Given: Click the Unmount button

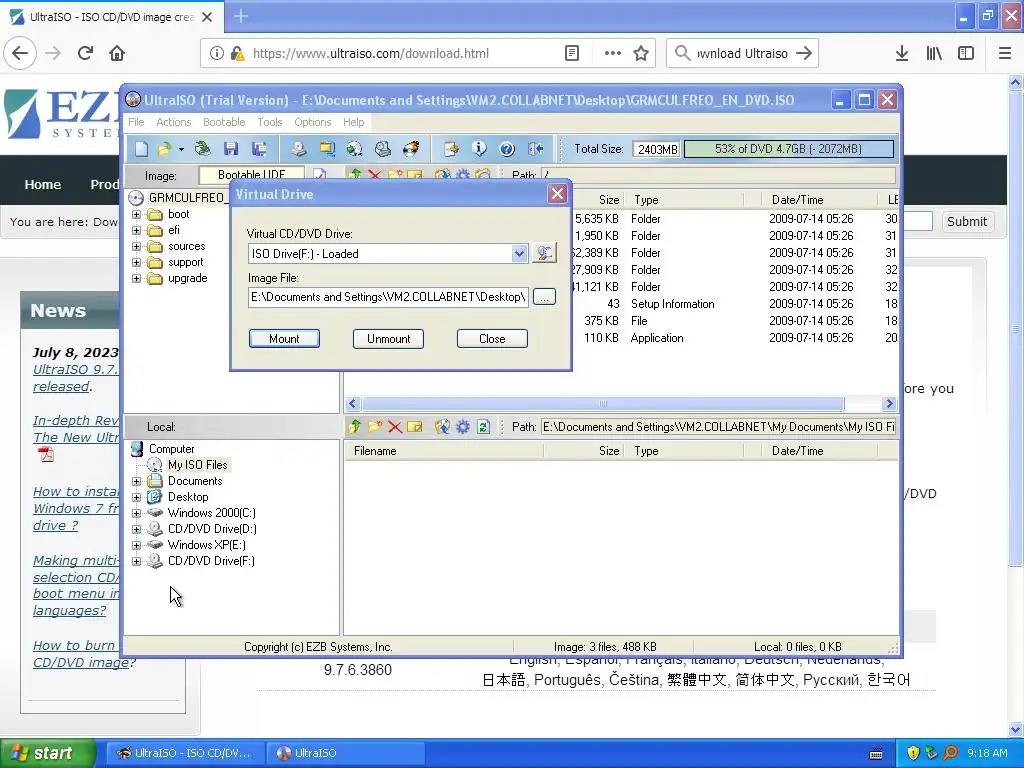Looking at the screenshot, I should pos(389,338).
